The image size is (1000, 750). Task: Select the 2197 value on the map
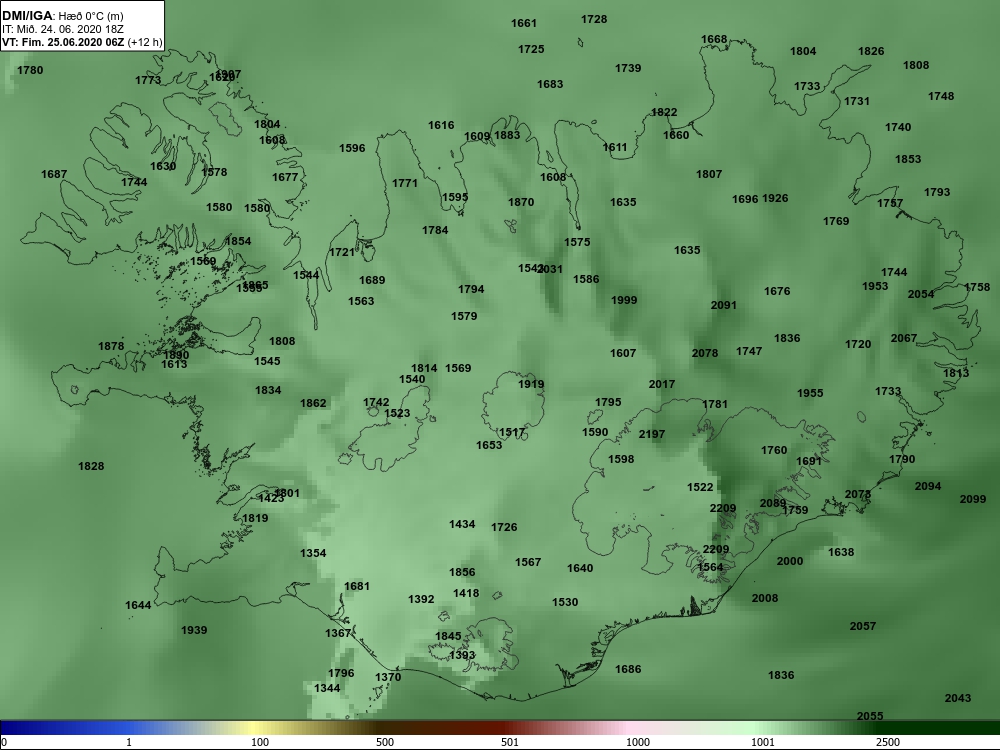(652, 434)
